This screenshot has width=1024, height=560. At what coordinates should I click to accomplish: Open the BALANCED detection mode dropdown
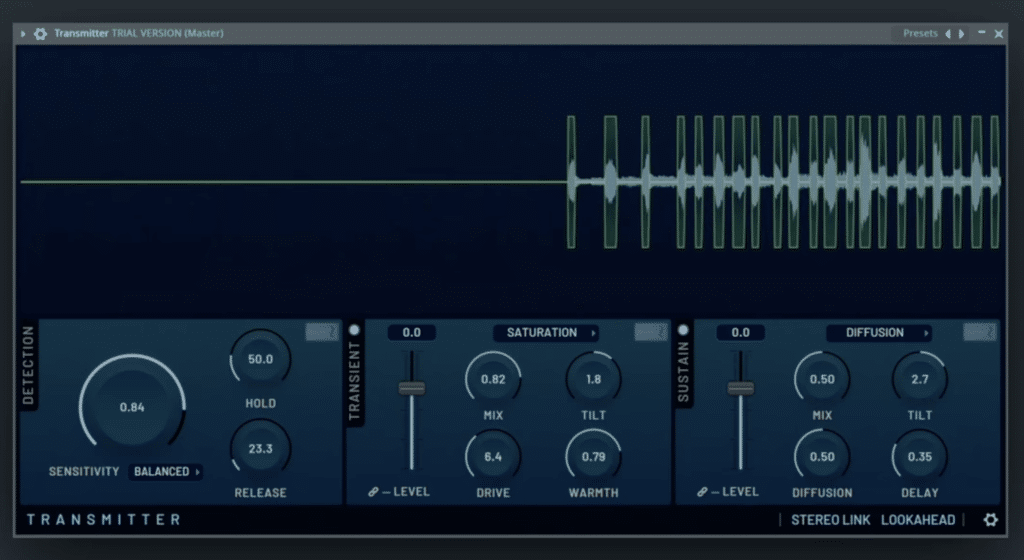pyautogui.click(x=166, y=471)
